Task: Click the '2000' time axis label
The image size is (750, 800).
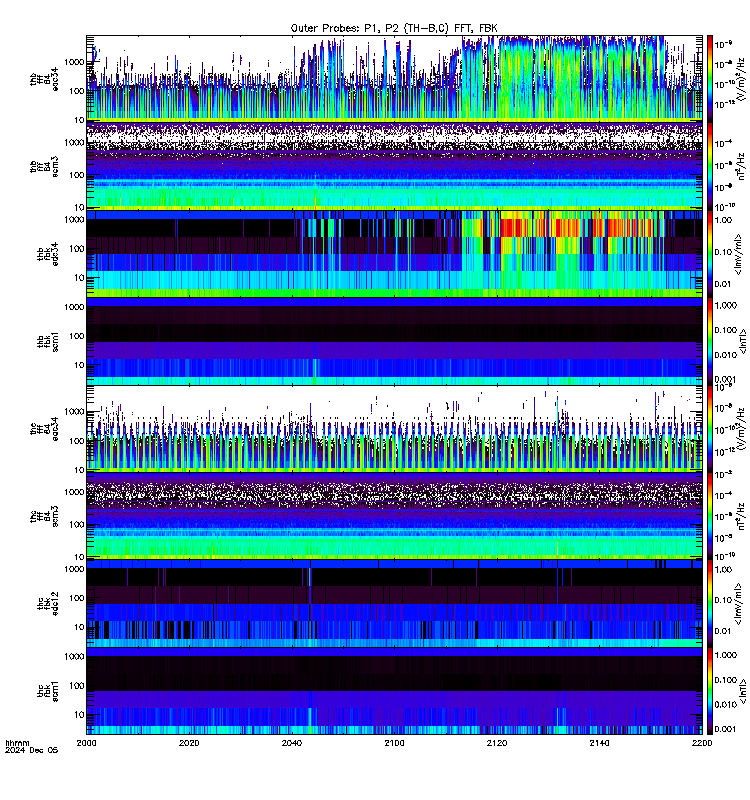Action: coord(86,743)
